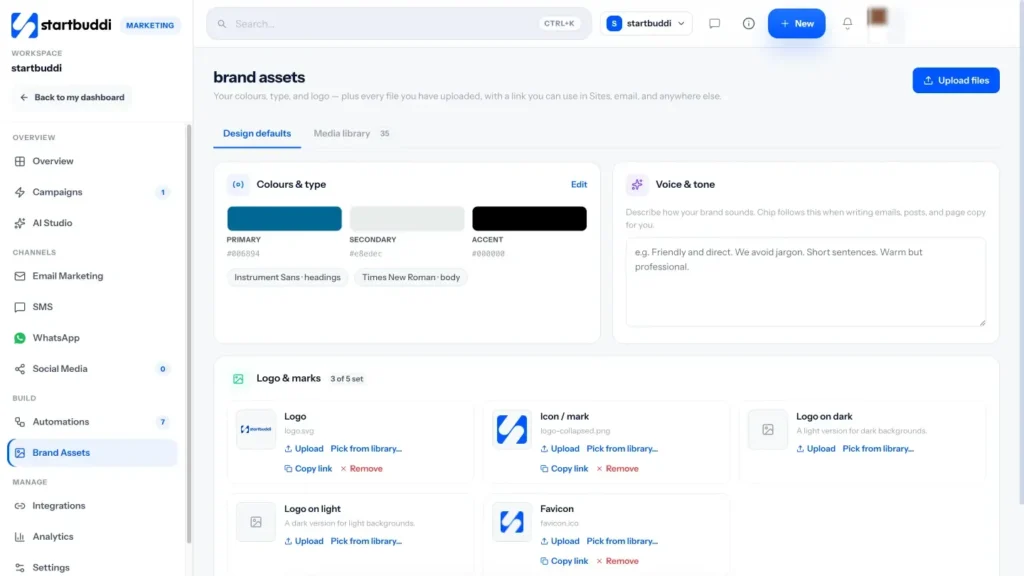
Task: Click the empty Logo on dark placeholder
Action: (768, 430)
